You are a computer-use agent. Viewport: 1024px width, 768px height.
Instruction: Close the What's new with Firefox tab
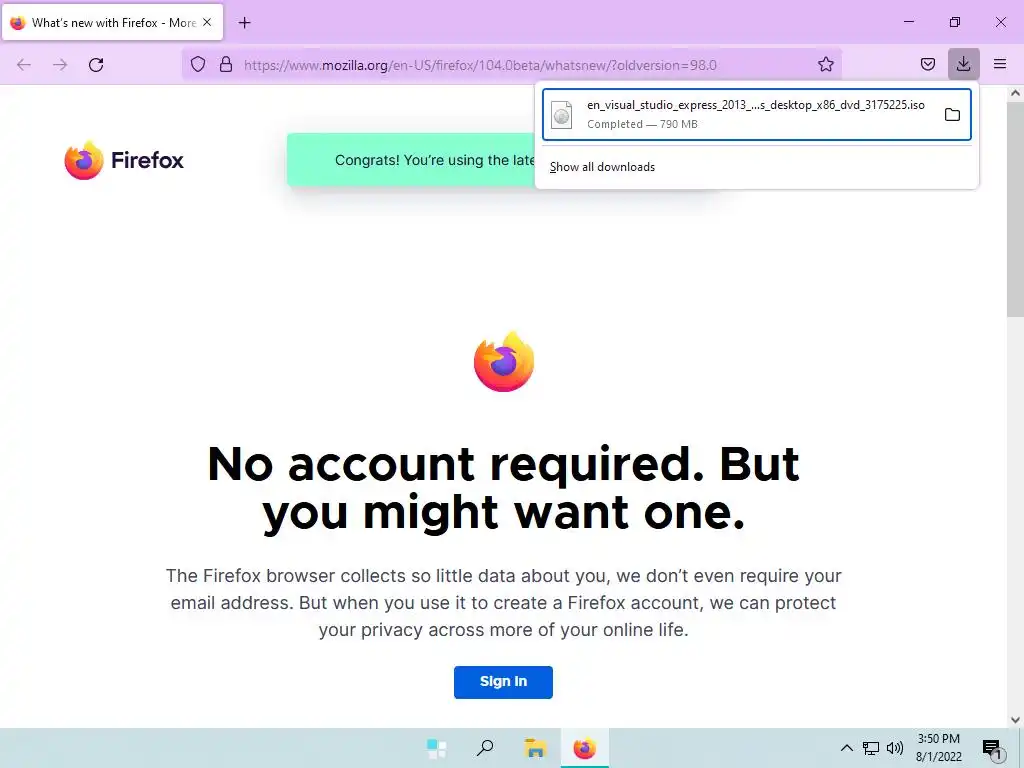207,22
